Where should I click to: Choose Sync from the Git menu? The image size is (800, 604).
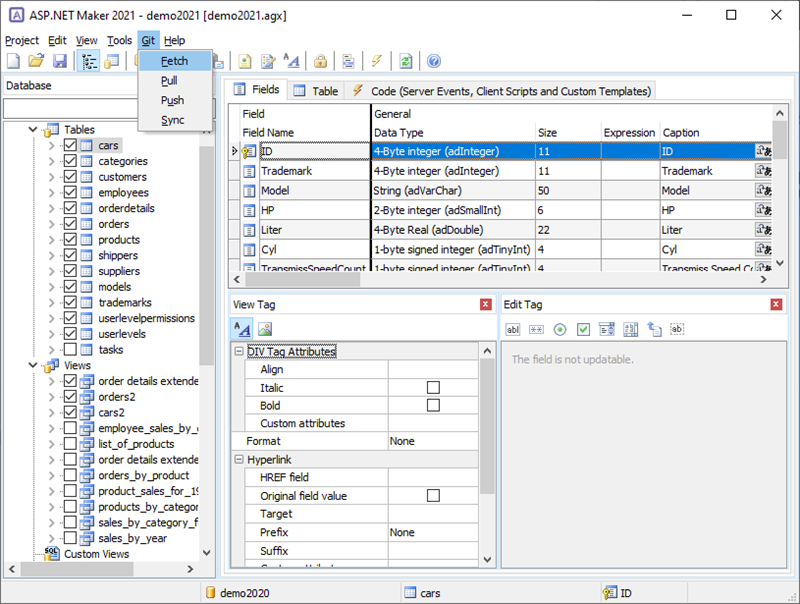175,120
